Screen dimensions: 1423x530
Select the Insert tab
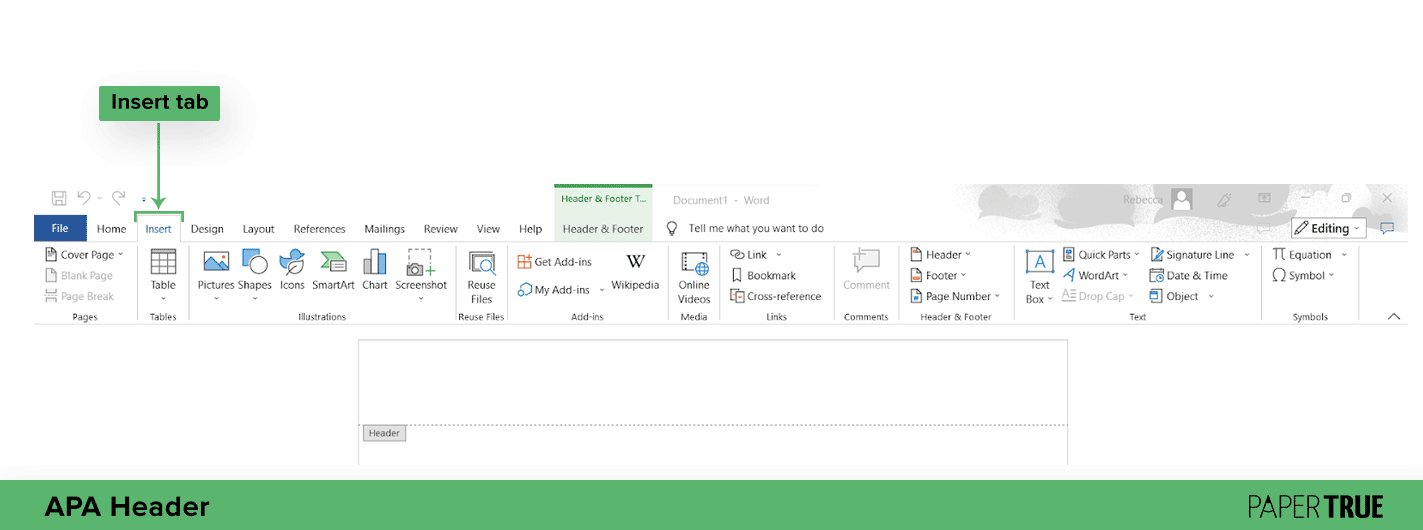pos(159,229)
